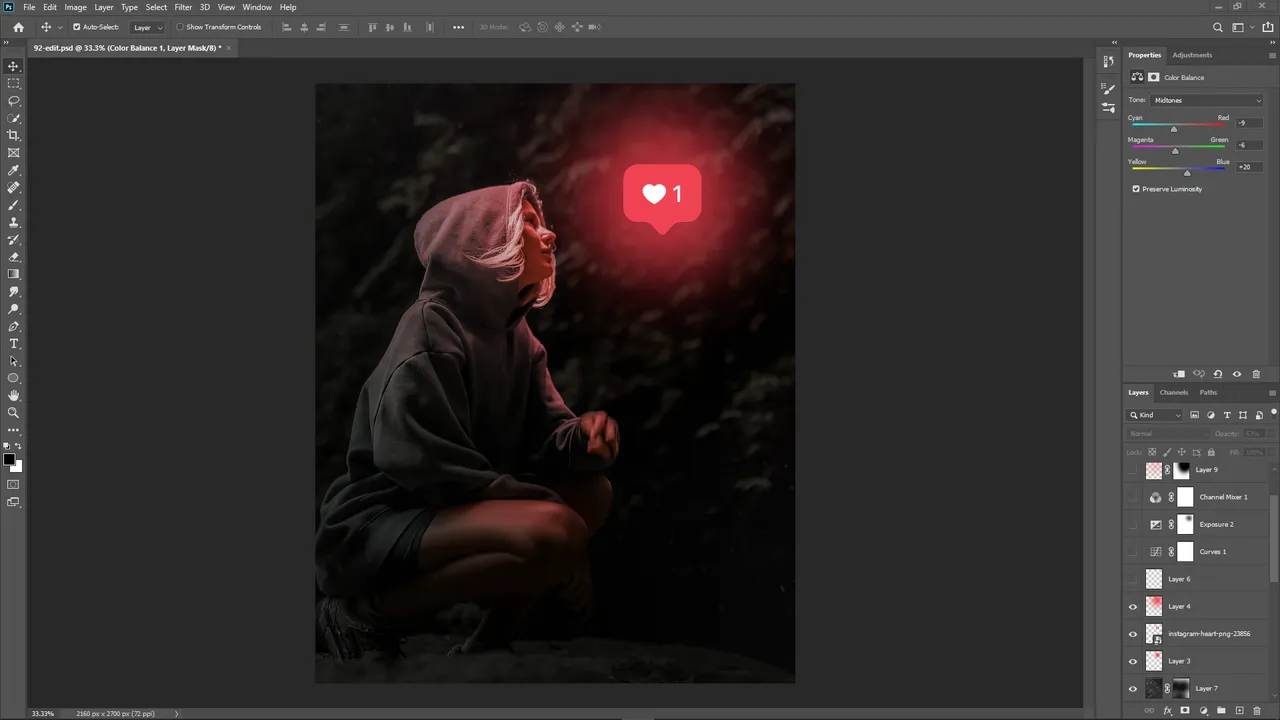
Task: Delete layer with Layers trash icon
Action: 1257,711
